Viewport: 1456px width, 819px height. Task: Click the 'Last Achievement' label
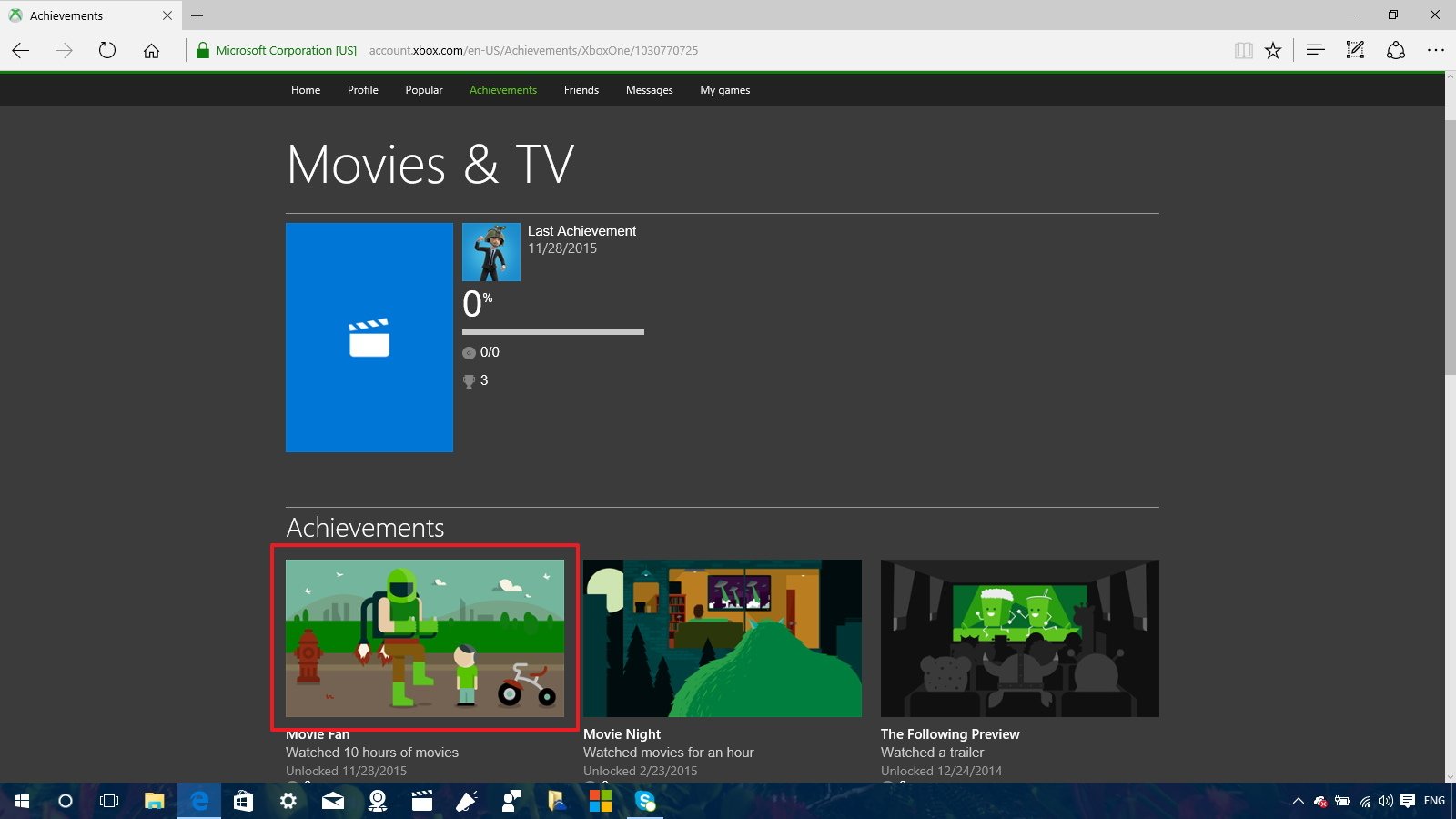pyautogui.click(x=582, y=231)
